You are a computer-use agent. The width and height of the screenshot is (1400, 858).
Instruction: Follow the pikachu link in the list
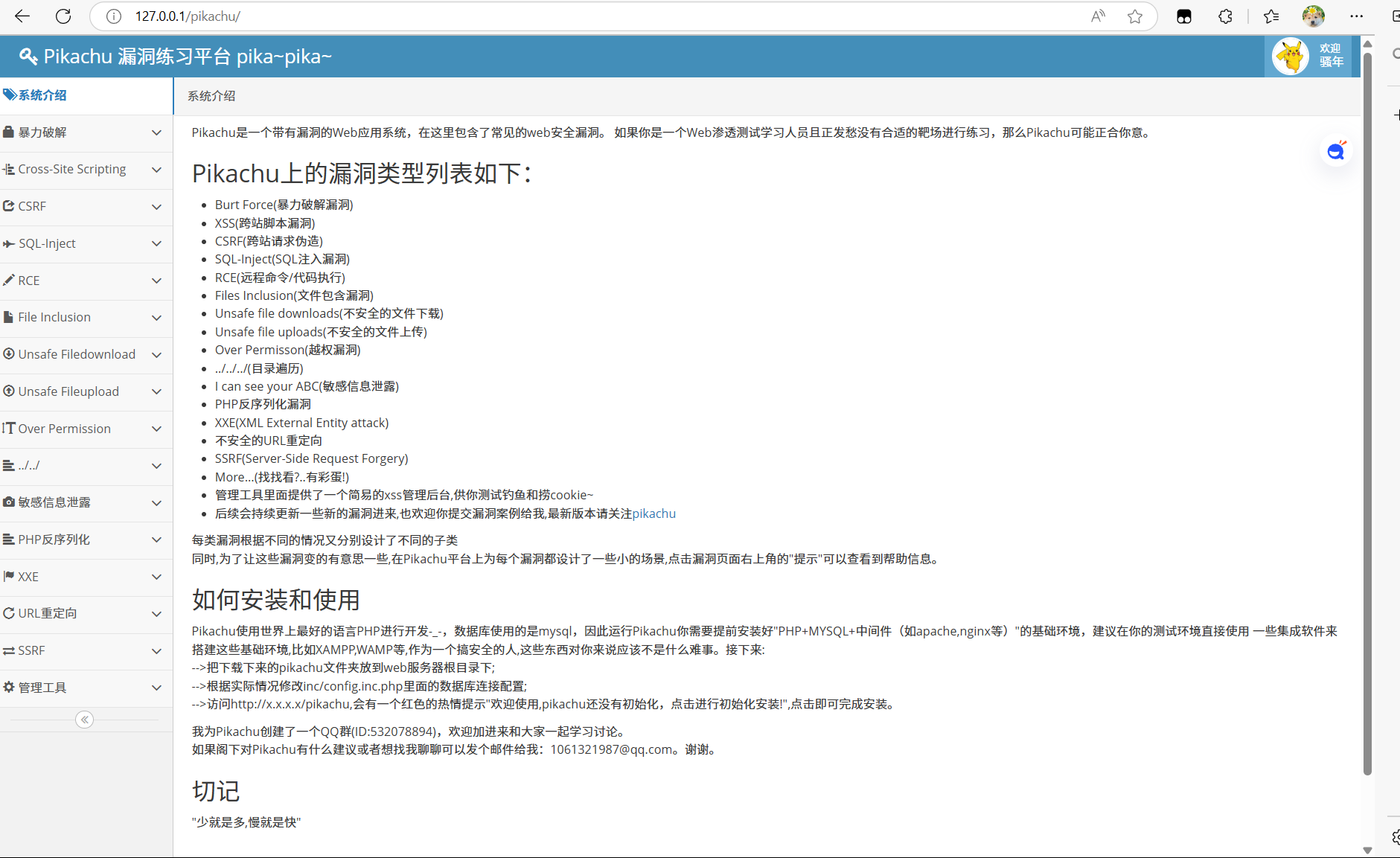[x=654, y=513]
